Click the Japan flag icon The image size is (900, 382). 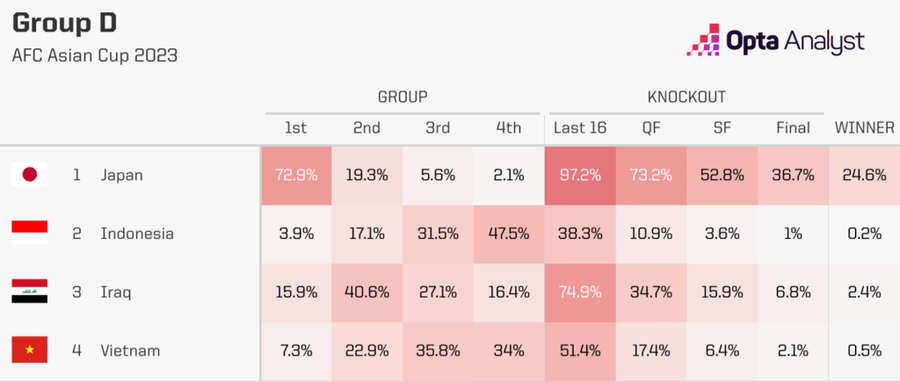29,174
